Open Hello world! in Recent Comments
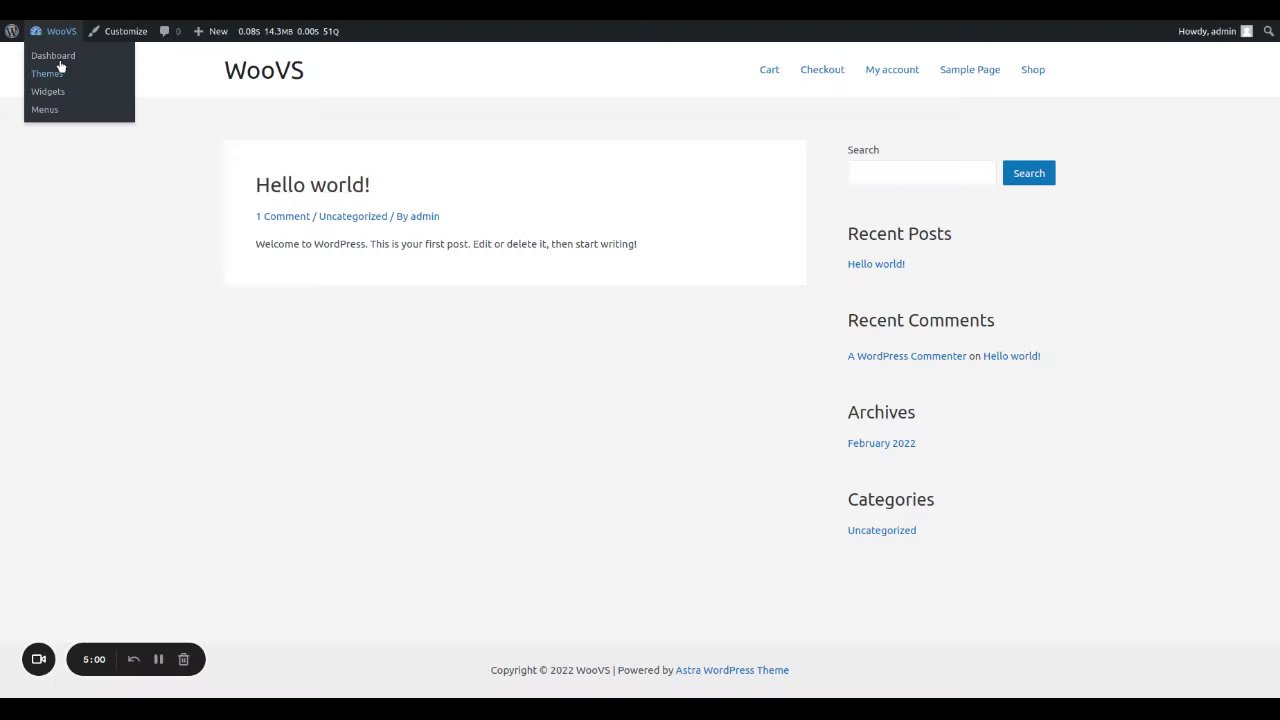 pos(1011,356)
